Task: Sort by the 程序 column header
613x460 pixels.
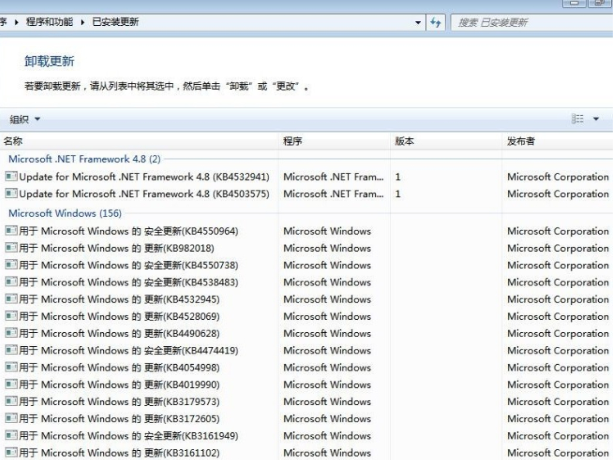Action: [334, 141]
